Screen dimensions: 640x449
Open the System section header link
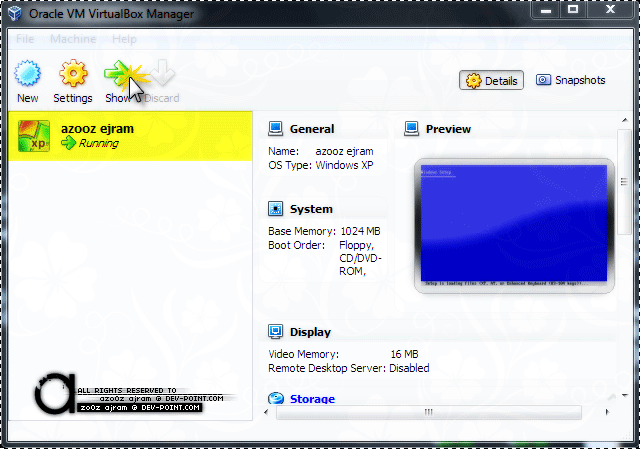click(311, 209)
